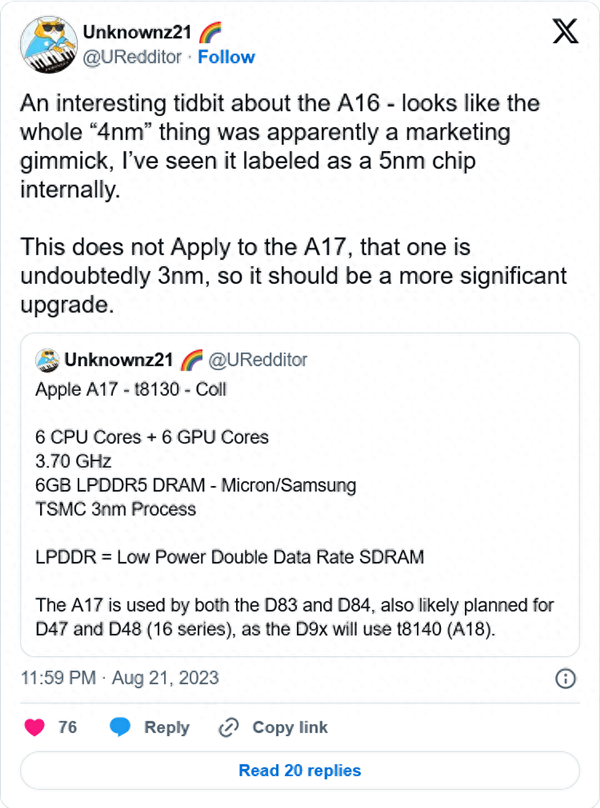Open the reply composer via speech bubble icon
Viewport: 600px width, 808px height.
[122, 727]
